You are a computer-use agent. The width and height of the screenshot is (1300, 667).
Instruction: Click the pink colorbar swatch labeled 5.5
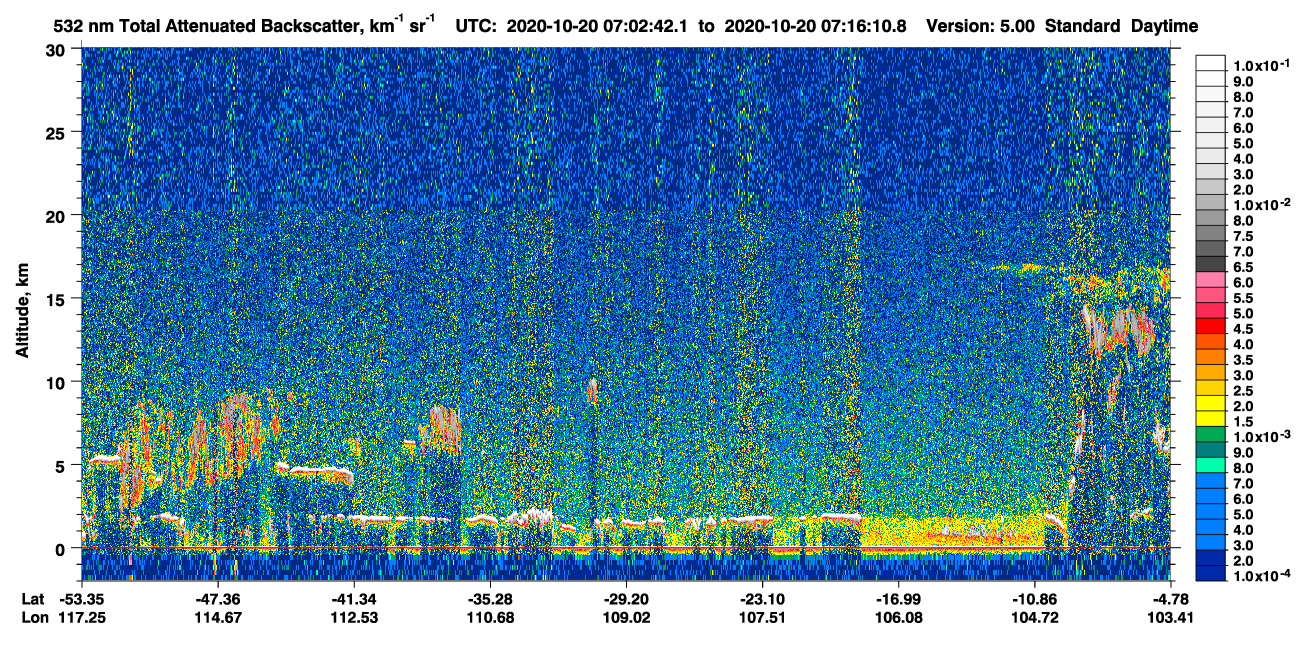click(x=1210, y=294)
